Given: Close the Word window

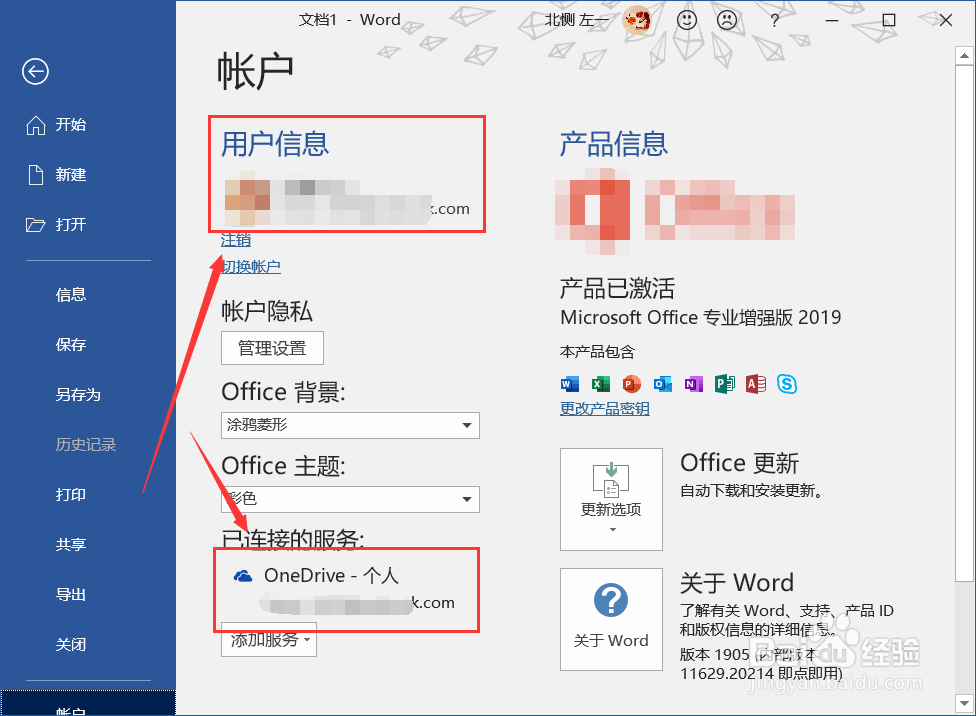Looking at the screenshot, I should click(x=946, y=21).
